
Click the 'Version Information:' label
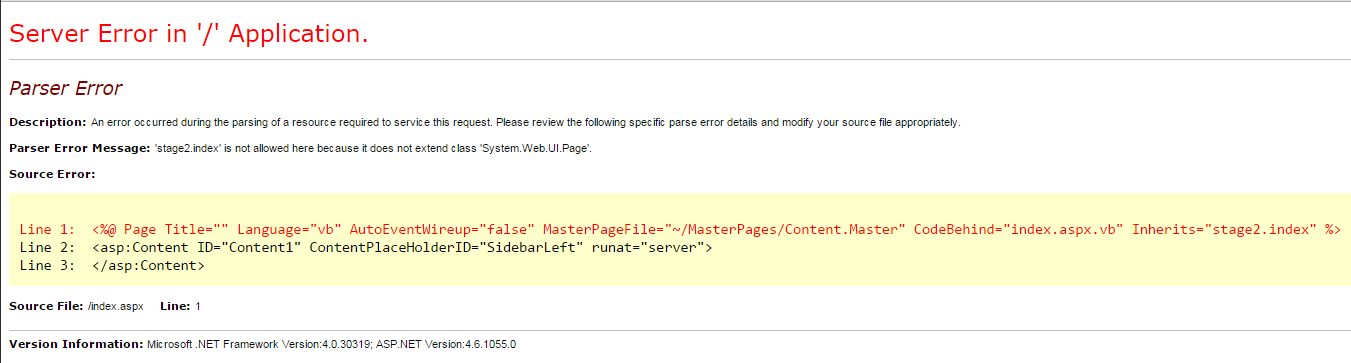point(77,344)
